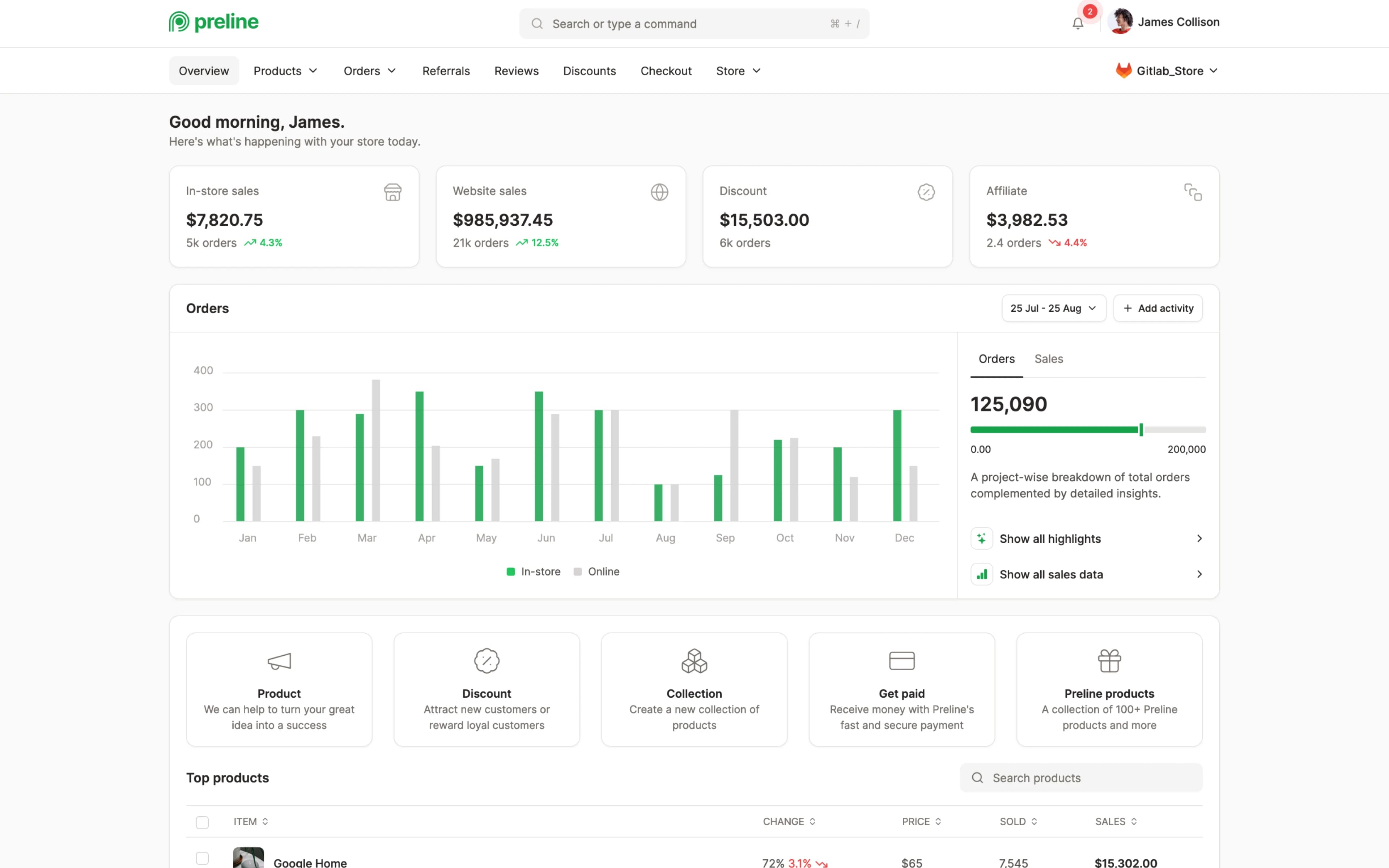Click the copy icon on the Affiliate card
Viewport: 1389px width, 868px height.
click(x=1193, y=192)
